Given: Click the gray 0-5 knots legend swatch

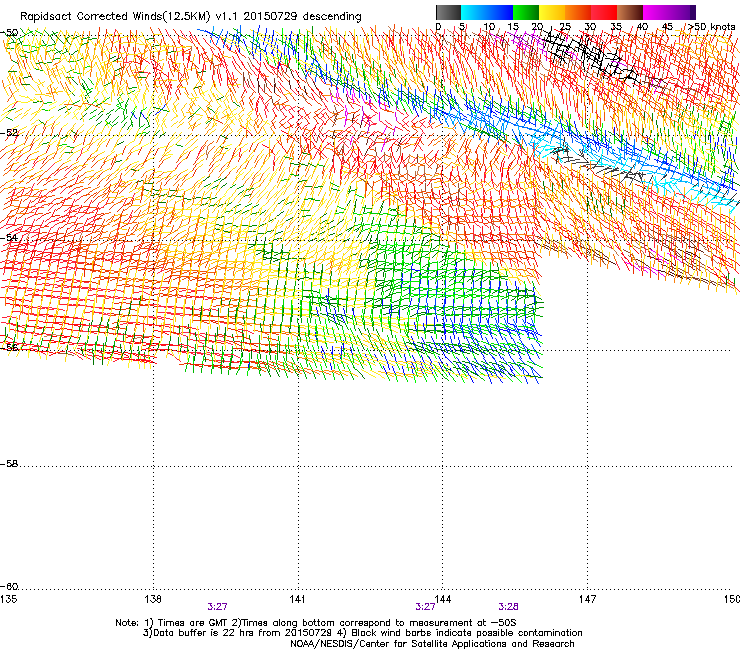Looking at the screenshot, I should pos(448,12).
